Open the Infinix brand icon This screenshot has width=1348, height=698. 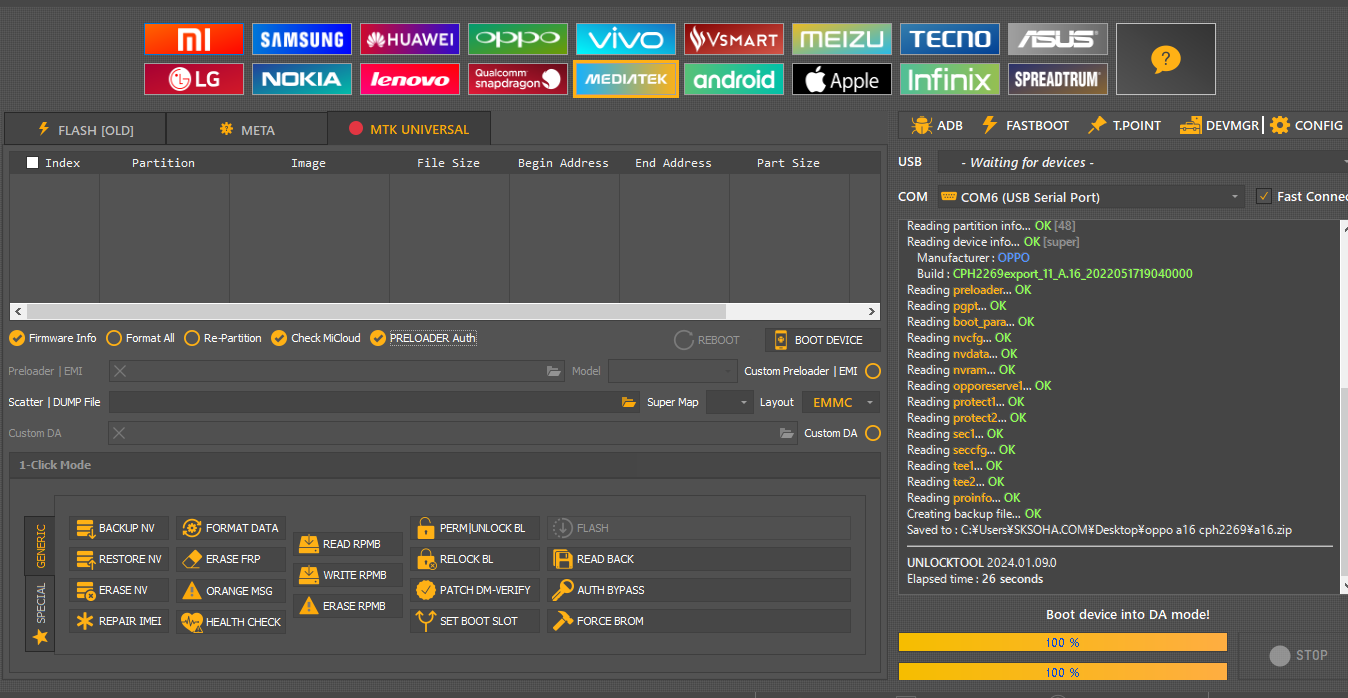coord(950,79)
